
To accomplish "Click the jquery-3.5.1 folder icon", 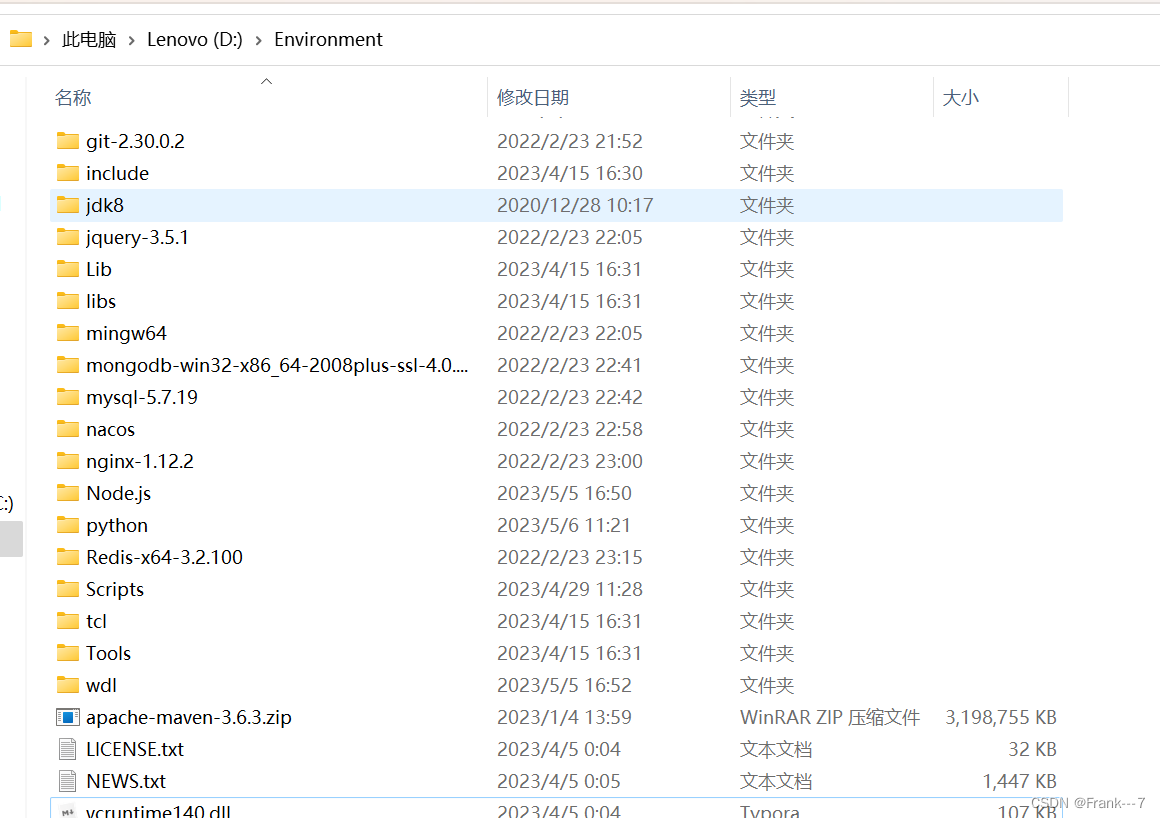I will coord(67,237).
